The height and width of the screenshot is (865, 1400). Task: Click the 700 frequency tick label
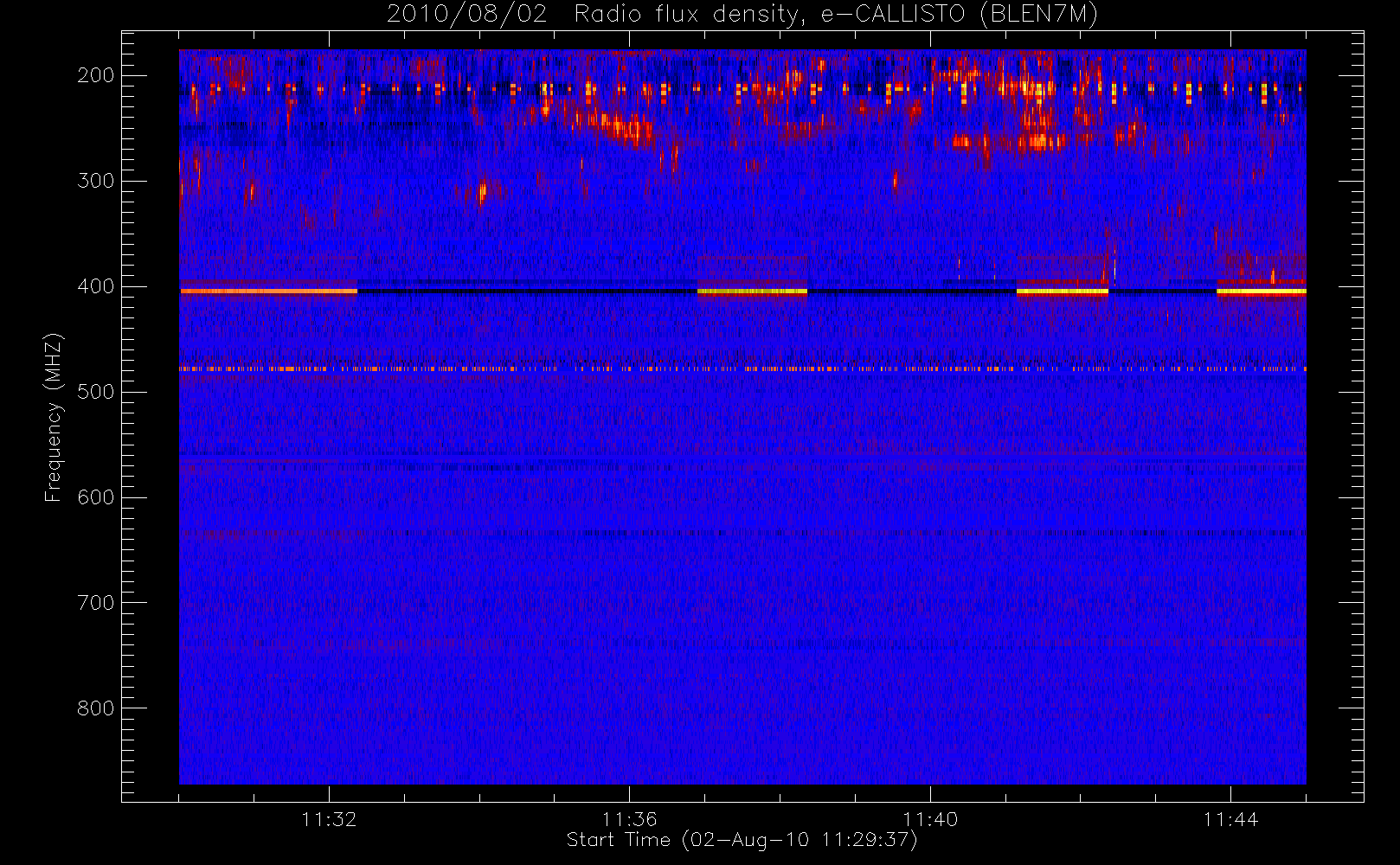95,603
